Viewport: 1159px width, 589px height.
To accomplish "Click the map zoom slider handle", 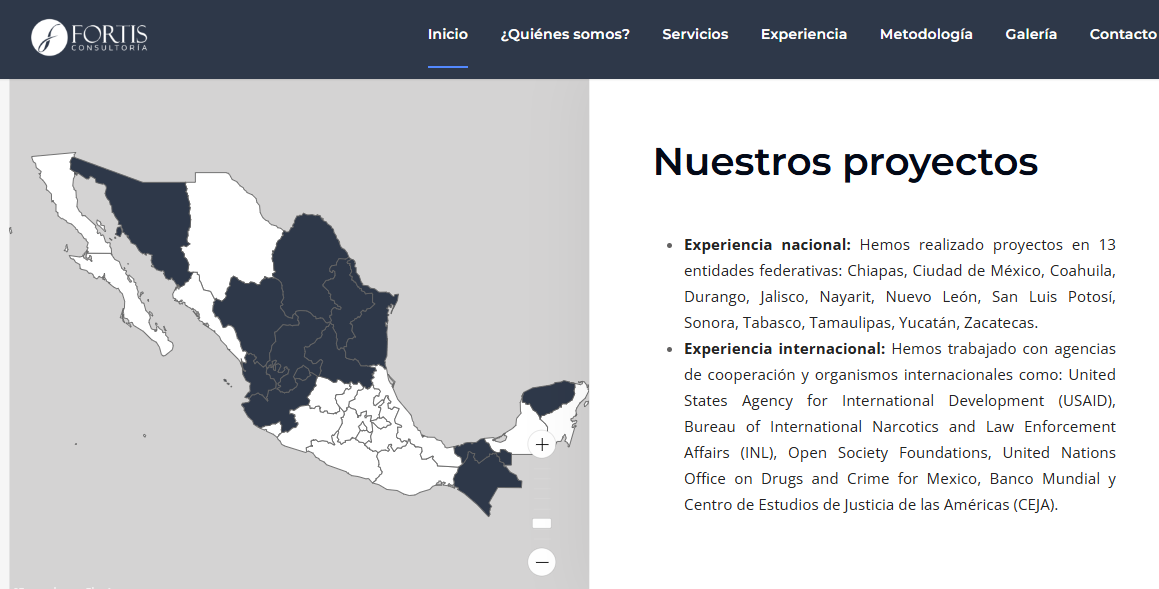I will pos(542,523).
